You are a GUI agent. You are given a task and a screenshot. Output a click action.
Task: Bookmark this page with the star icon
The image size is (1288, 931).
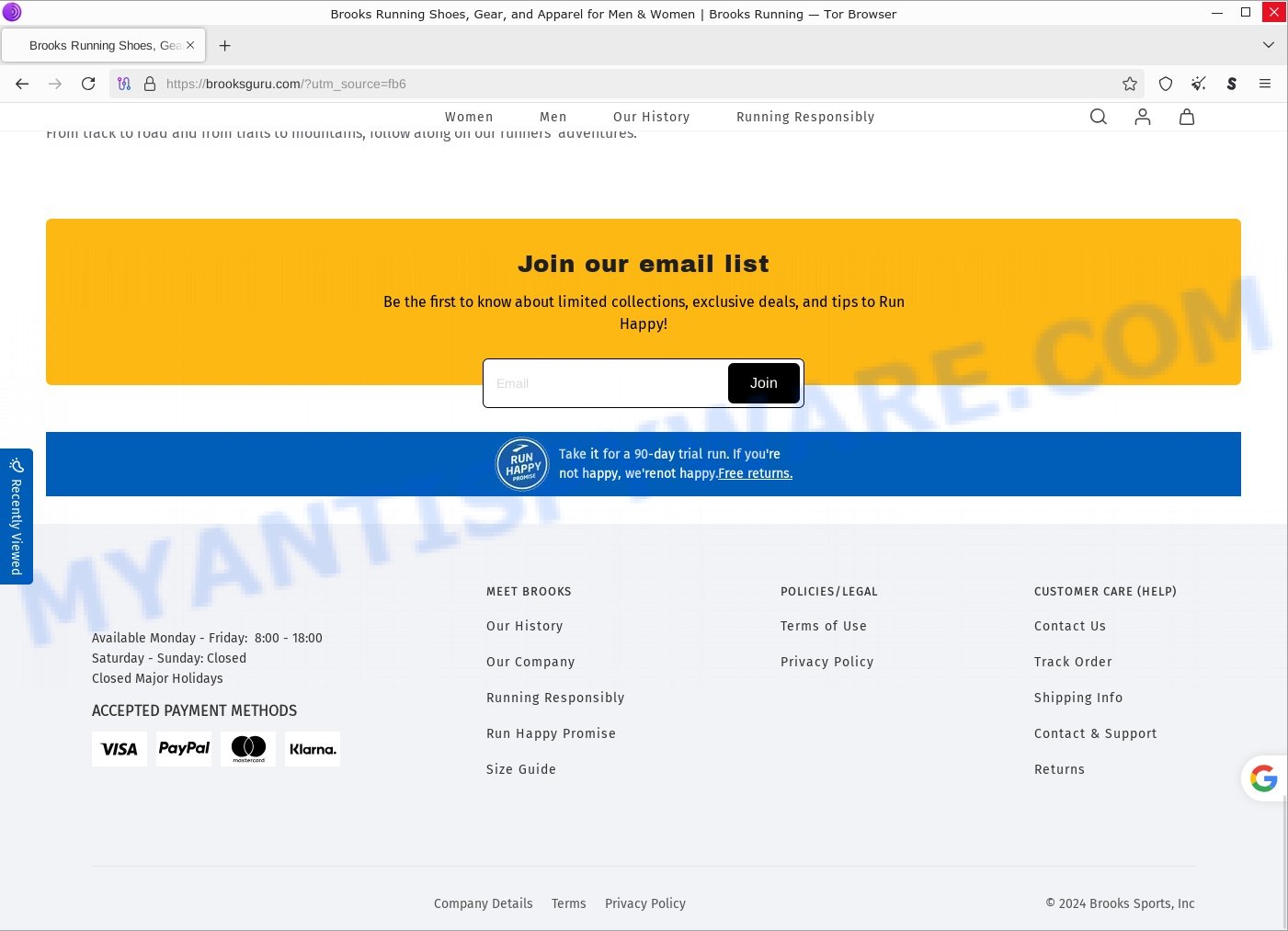click(1130, 84)
